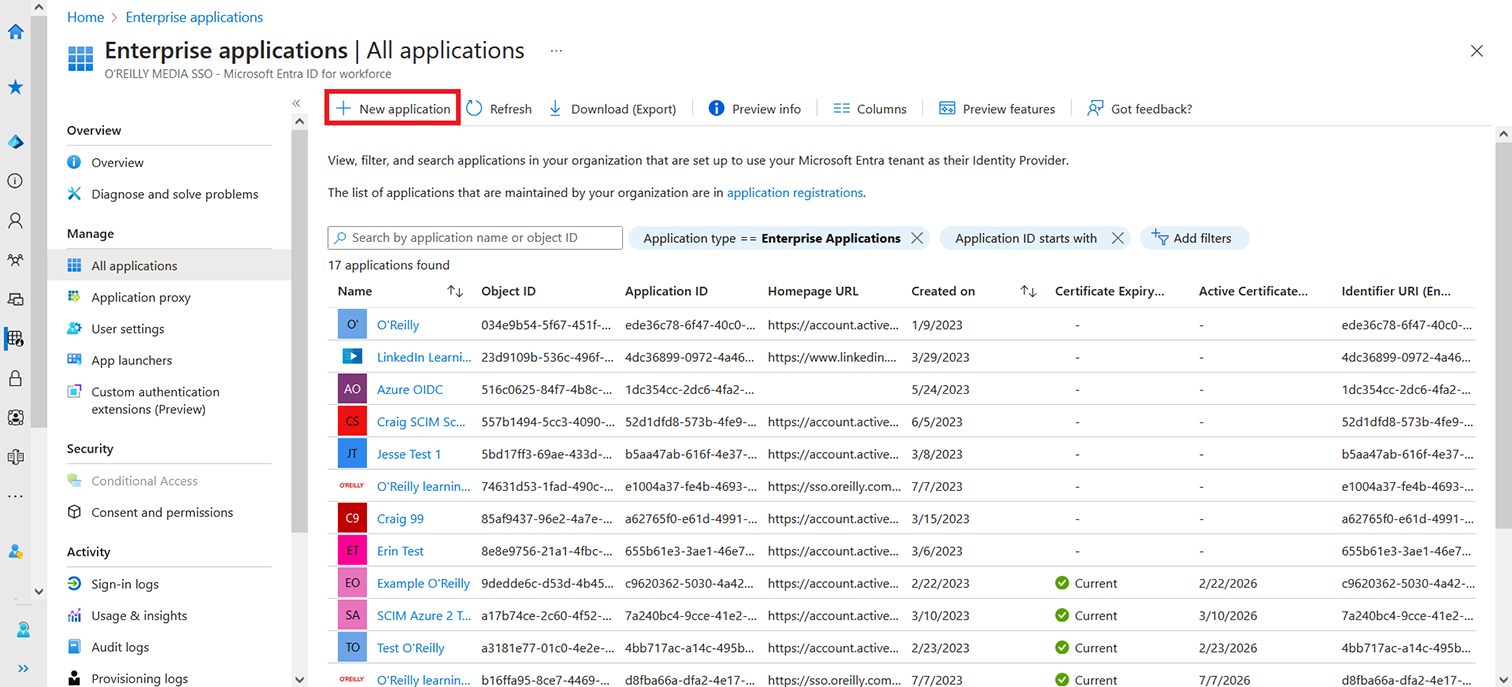Click the side menu scrollbar down arrow
The image size is (1512, 687).
[299, 679]
